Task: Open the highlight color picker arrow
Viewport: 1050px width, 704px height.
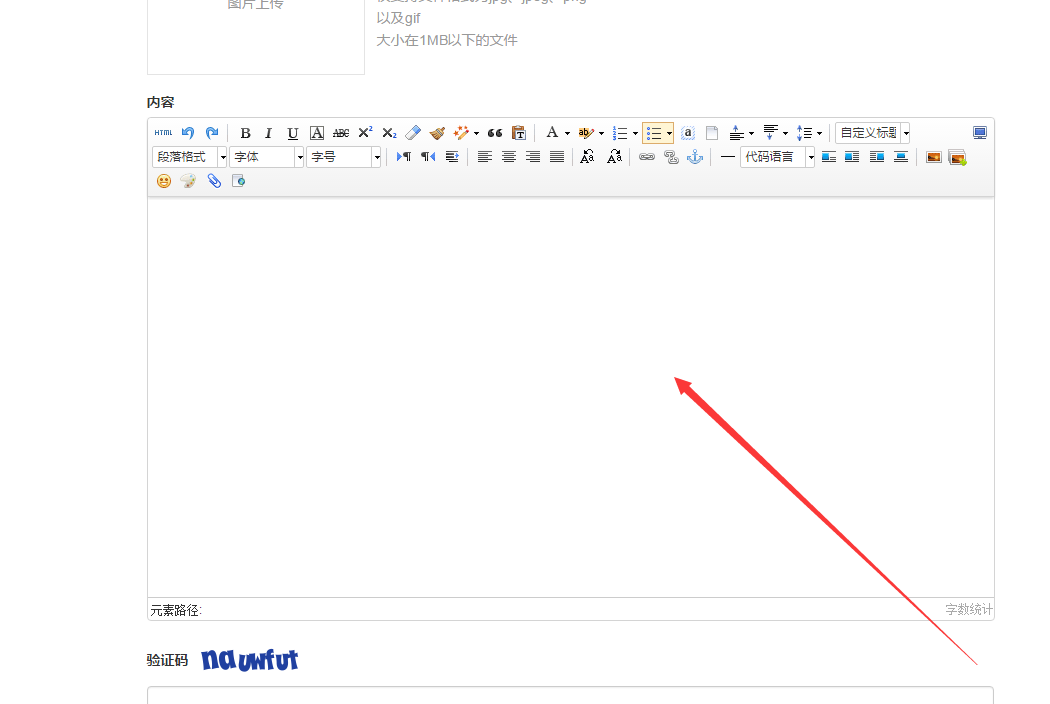Action: click(601, 133)
